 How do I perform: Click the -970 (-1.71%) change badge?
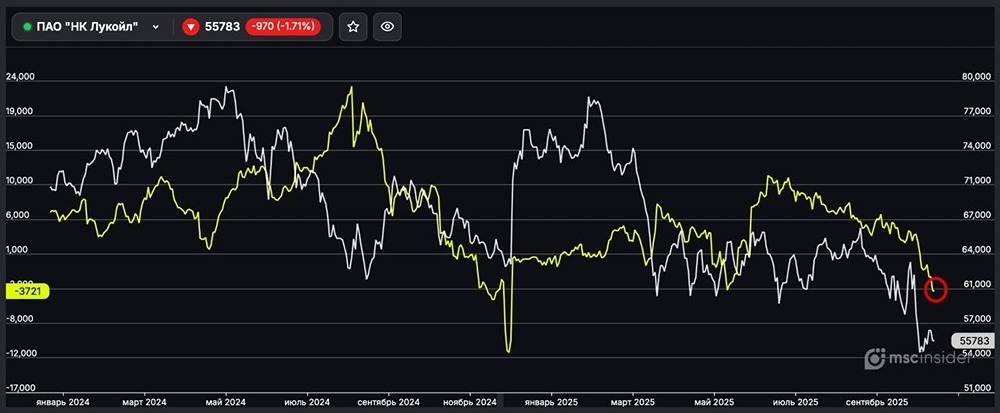[282, 27]
